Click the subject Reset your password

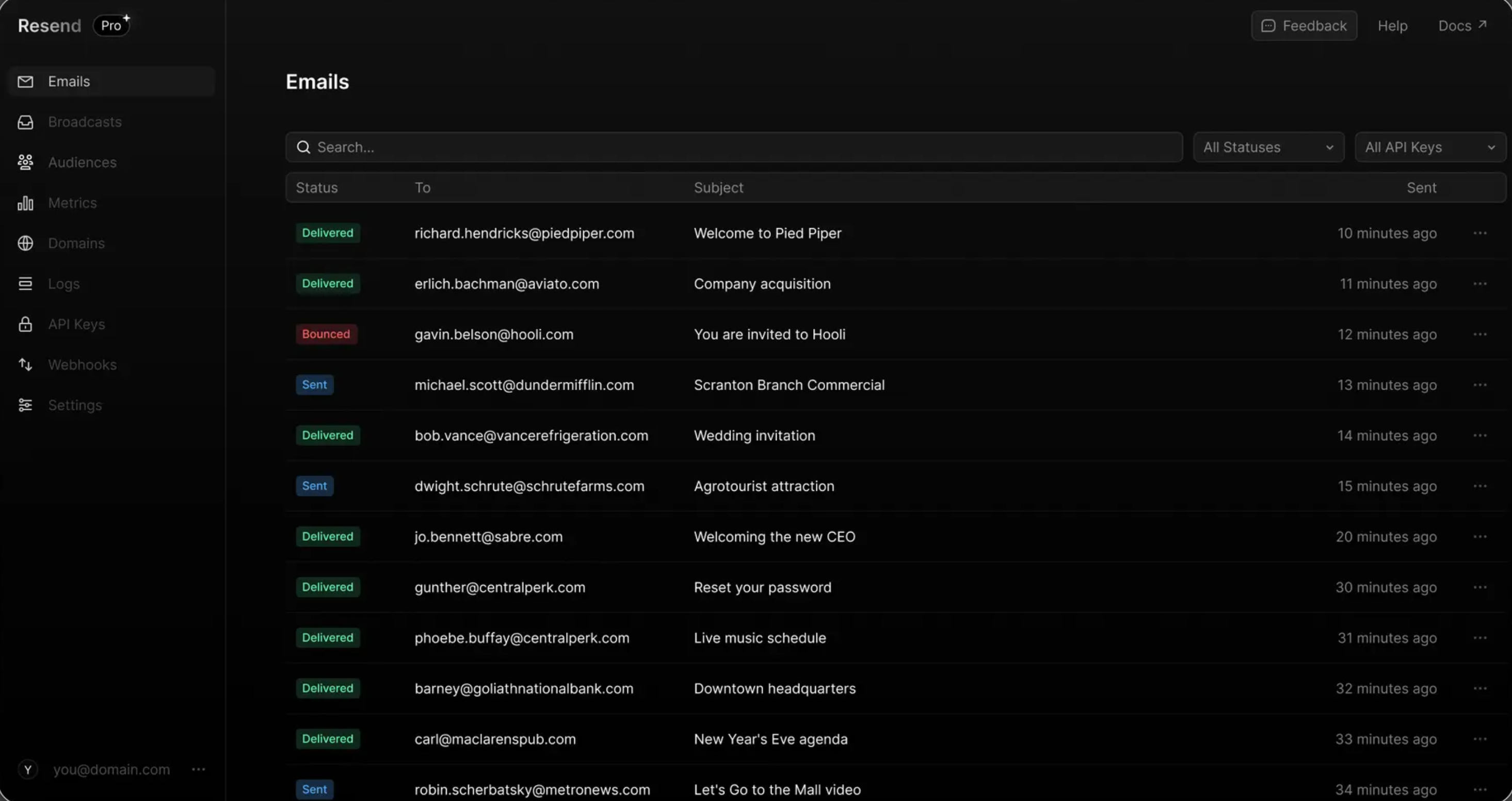click(763, 587)
